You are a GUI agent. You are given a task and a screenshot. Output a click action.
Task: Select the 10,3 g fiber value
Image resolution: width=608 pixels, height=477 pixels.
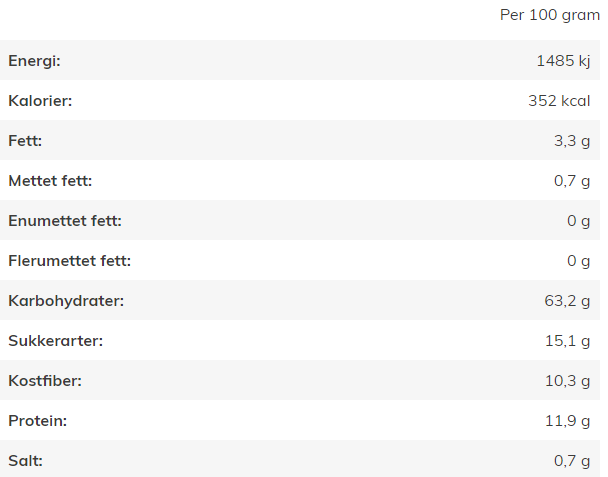click(568, 381)
